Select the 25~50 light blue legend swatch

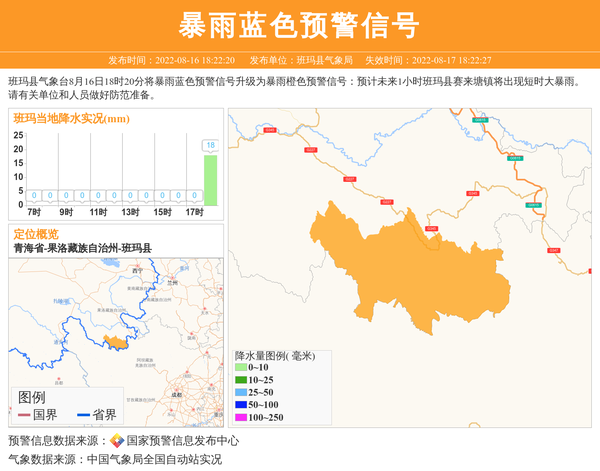[240, 392]
